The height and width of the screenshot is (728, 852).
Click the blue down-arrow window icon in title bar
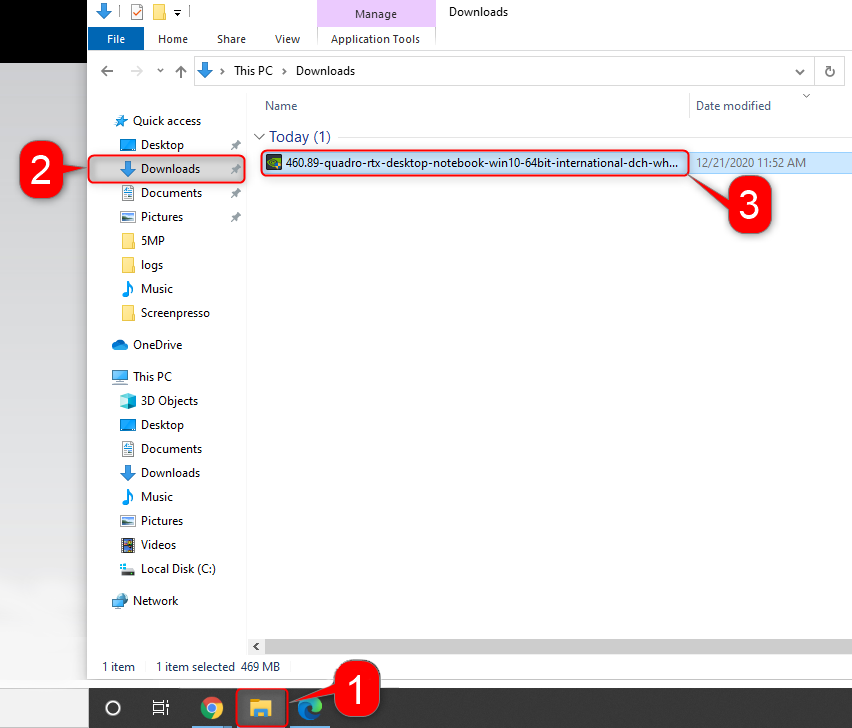click(x=104, y=11)
